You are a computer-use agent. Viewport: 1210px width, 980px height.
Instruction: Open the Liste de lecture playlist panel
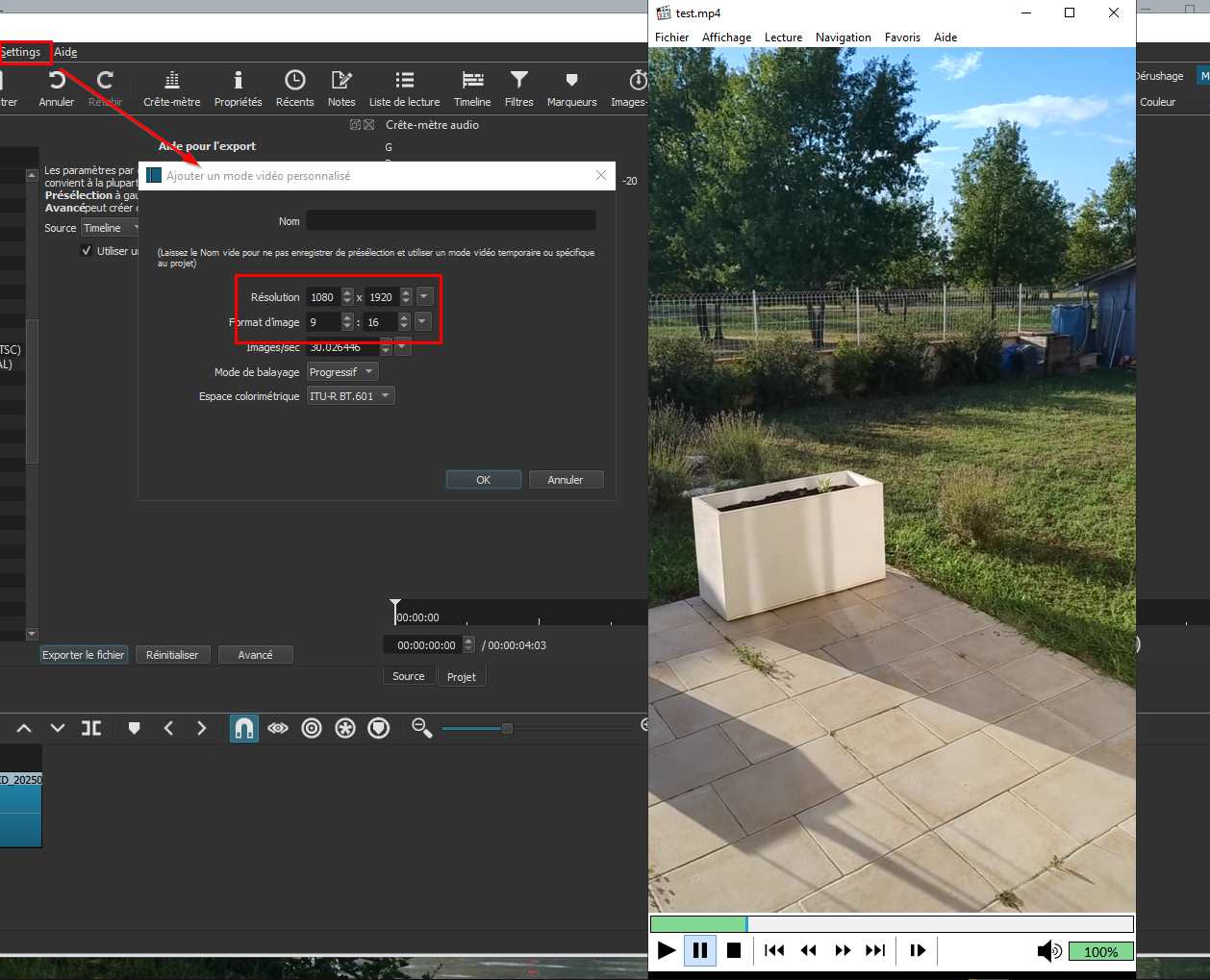[x=404, y=88]
